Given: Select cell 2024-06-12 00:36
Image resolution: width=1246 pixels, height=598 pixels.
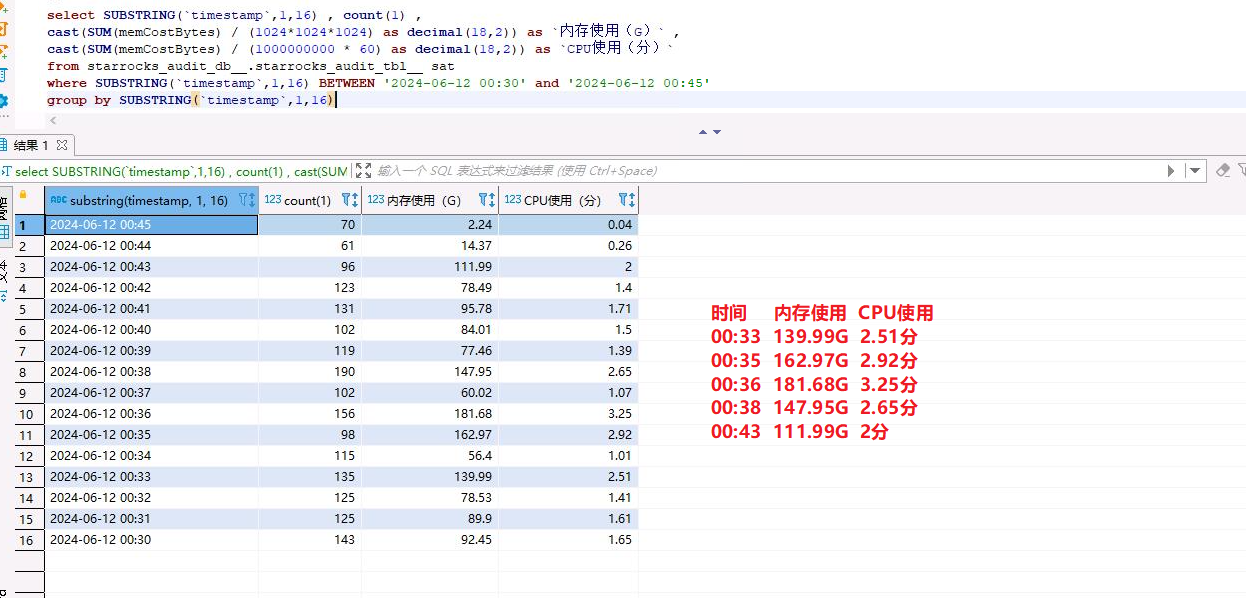Looking at the screenshot, I should point(152,414).
